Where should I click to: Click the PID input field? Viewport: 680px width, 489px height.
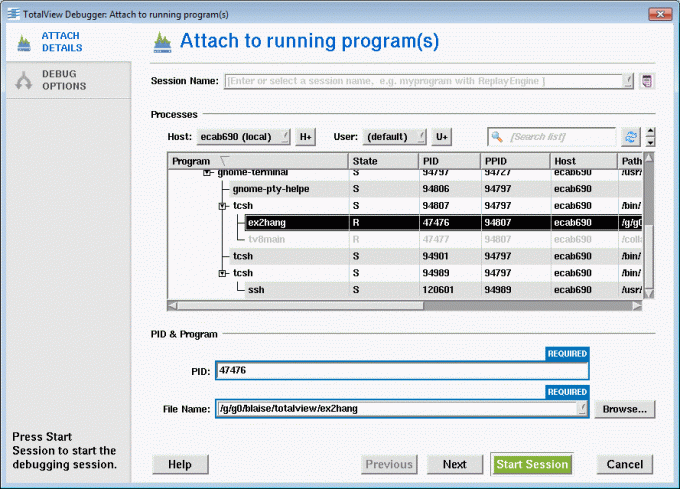(x=402, y=371)
